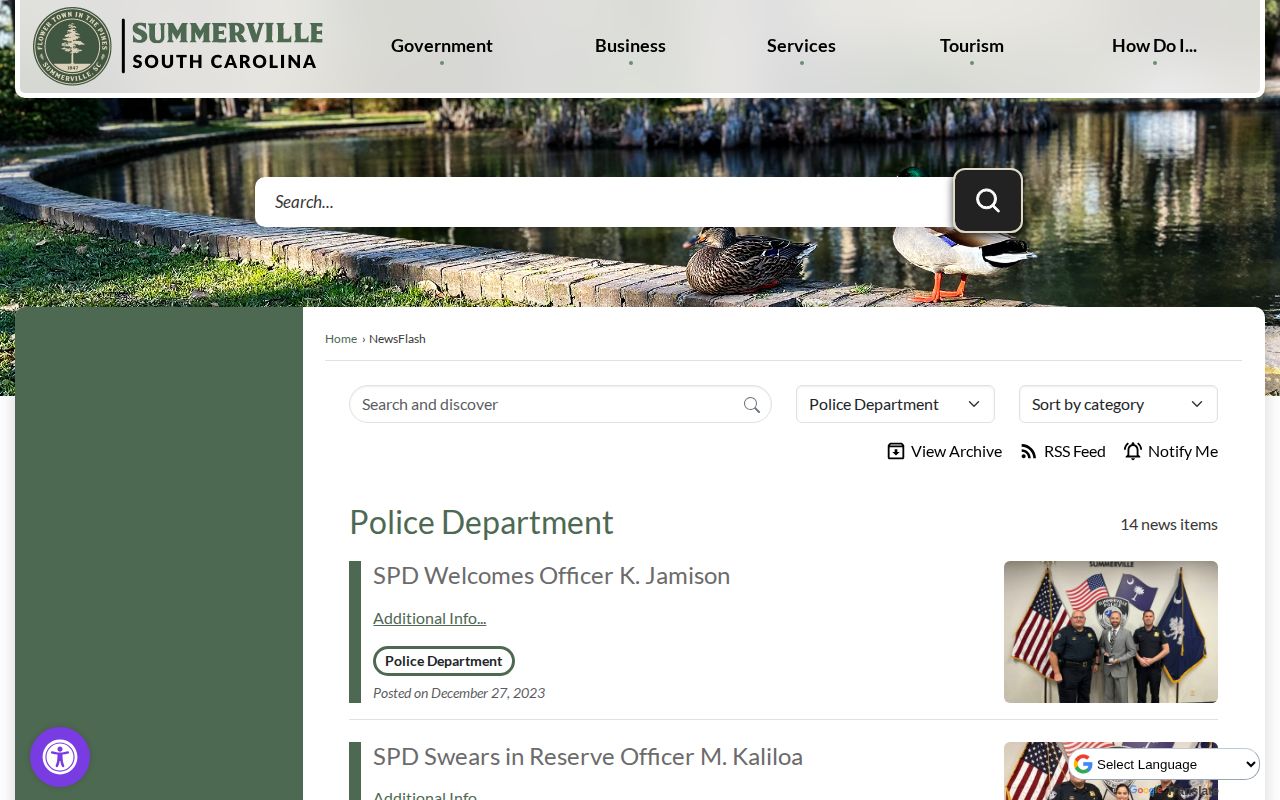Click the Police Department category tag
Screen dimensions: 1280x800
click(x=444, y=661)
